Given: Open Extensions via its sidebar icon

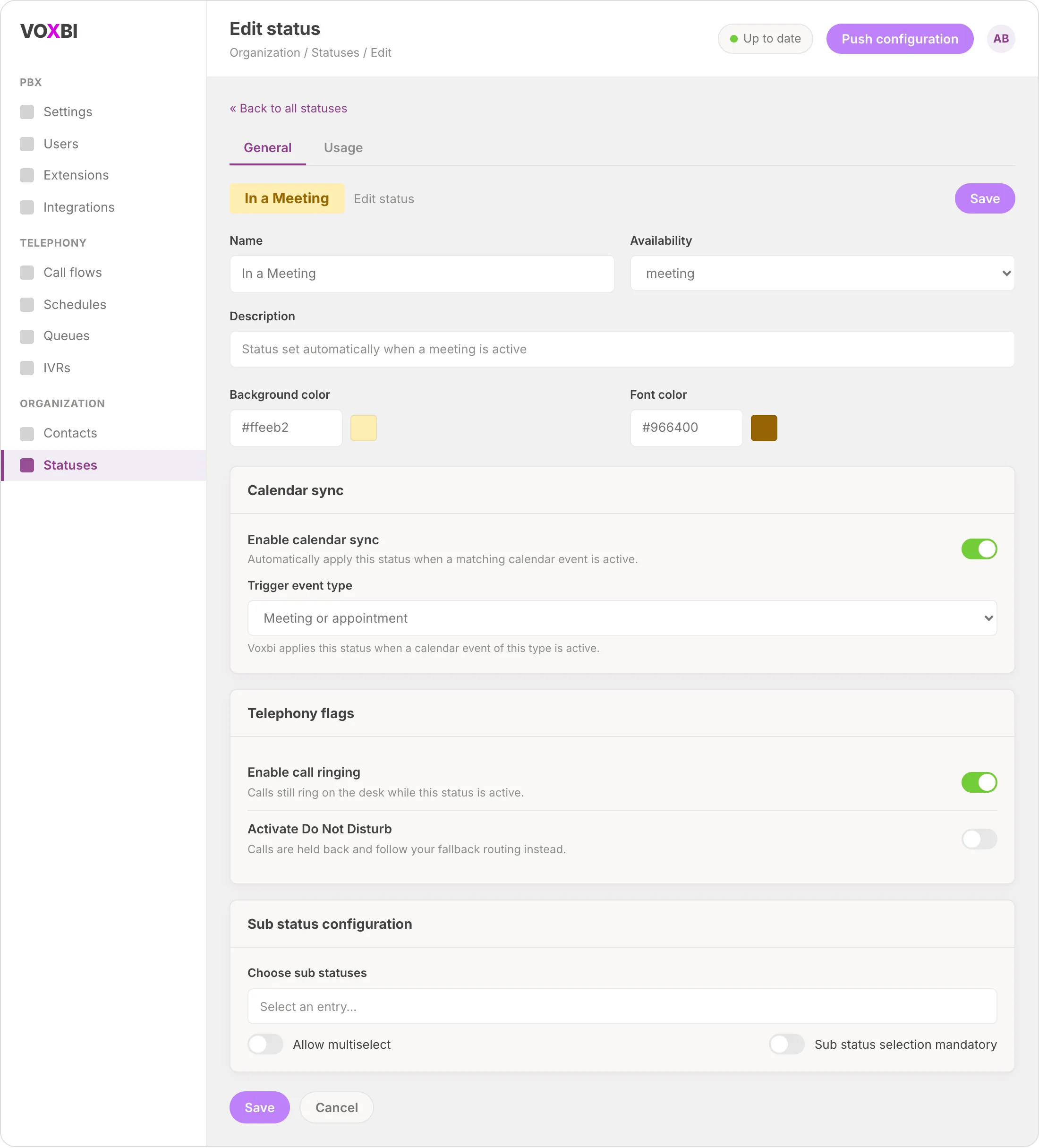Looking at the screenshot, I should click(27, 175).
